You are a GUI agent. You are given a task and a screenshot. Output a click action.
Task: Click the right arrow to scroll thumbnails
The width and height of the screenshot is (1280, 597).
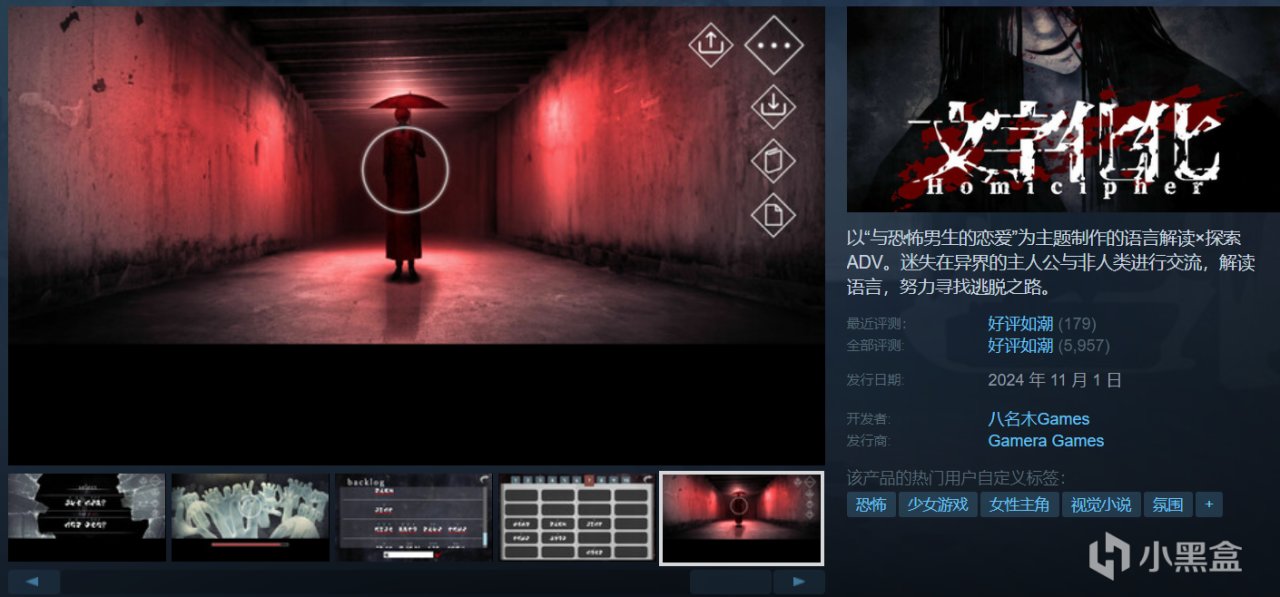tap(799, 581)
